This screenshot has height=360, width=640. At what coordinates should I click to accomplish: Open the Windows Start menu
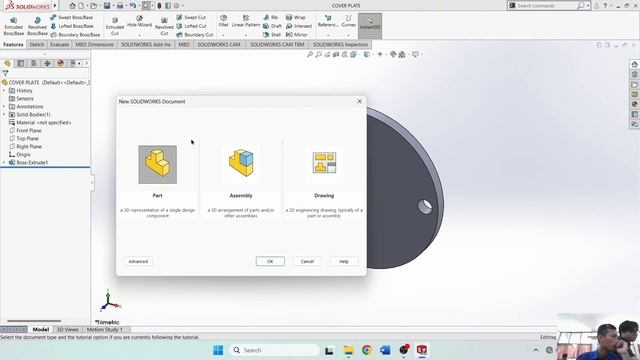[x=218, y=350]
